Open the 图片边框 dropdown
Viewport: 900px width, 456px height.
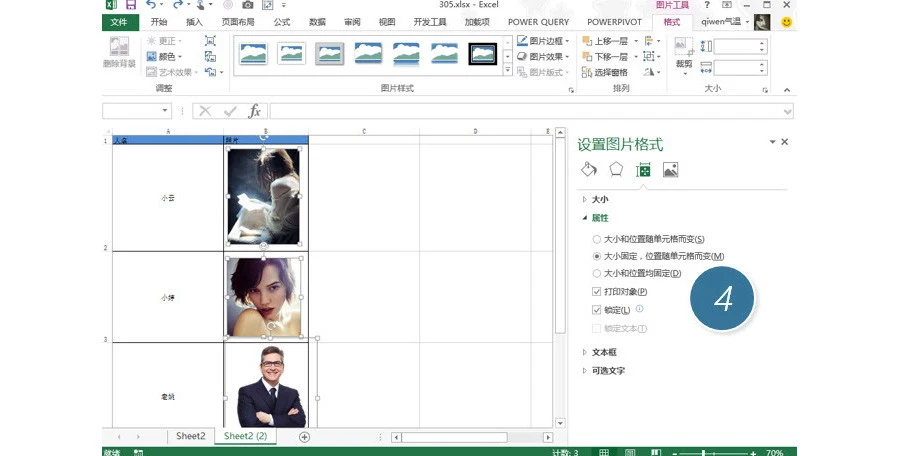click(x=543, y=41)
